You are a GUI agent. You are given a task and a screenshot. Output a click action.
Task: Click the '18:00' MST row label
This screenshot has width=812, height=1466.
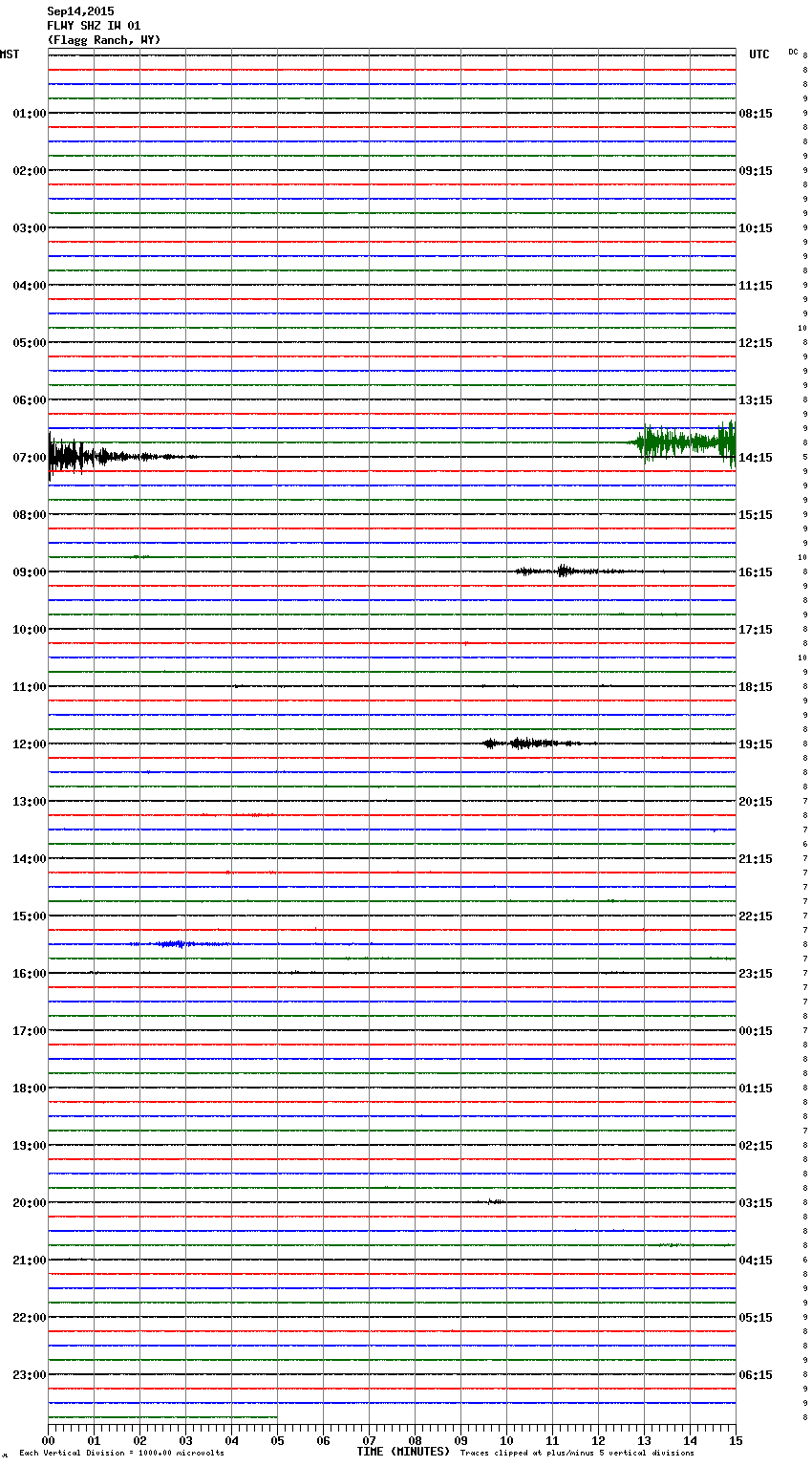(x=30, y=1089)
